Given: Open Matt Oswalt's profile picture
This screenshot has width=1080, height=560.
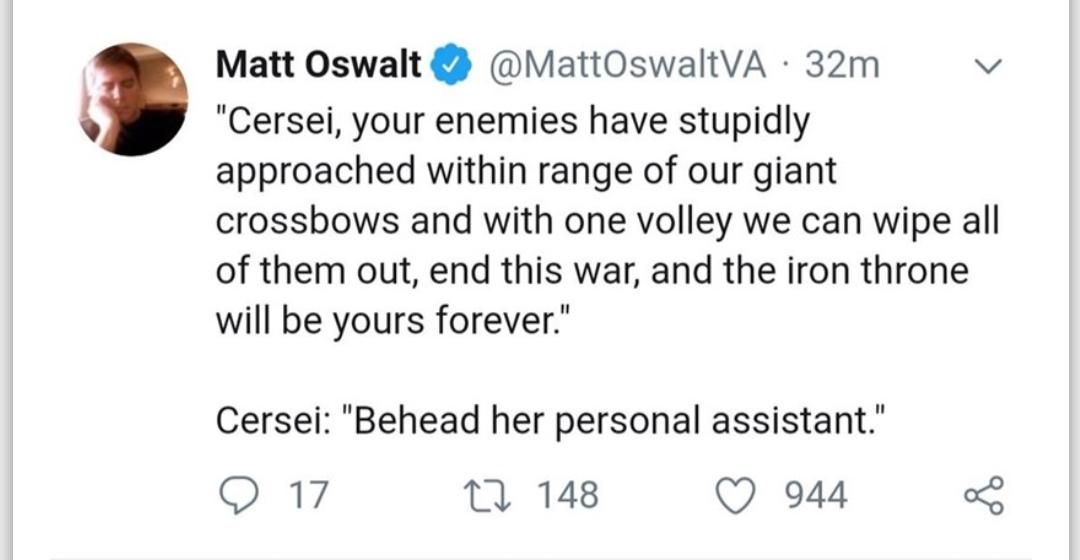Looking at the screenshot, I should pos(134,99).
